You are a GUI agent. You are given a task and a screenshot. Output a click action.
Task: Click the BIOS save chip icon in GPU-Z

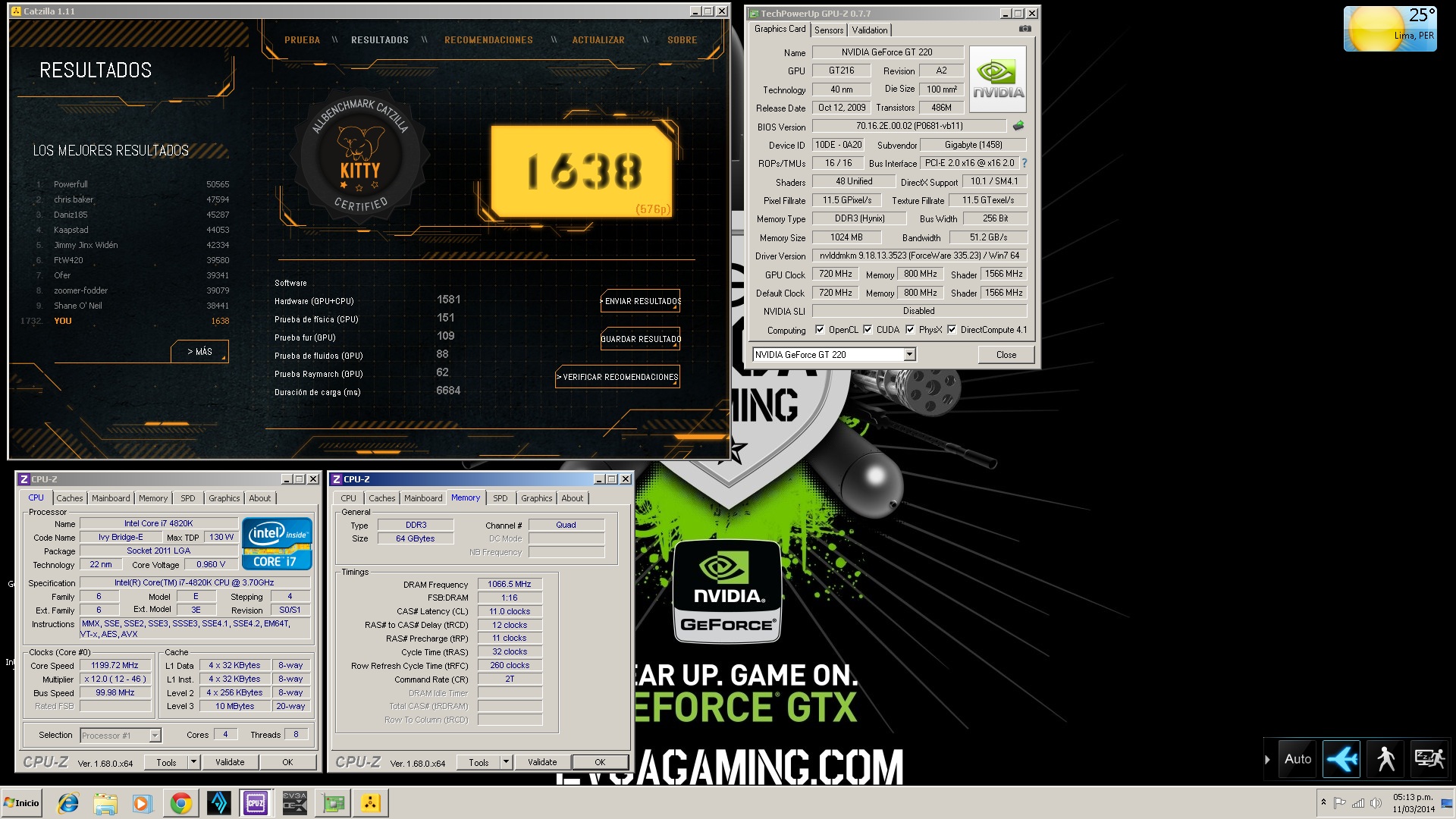pyautogui.click(x=1018, y=126)
